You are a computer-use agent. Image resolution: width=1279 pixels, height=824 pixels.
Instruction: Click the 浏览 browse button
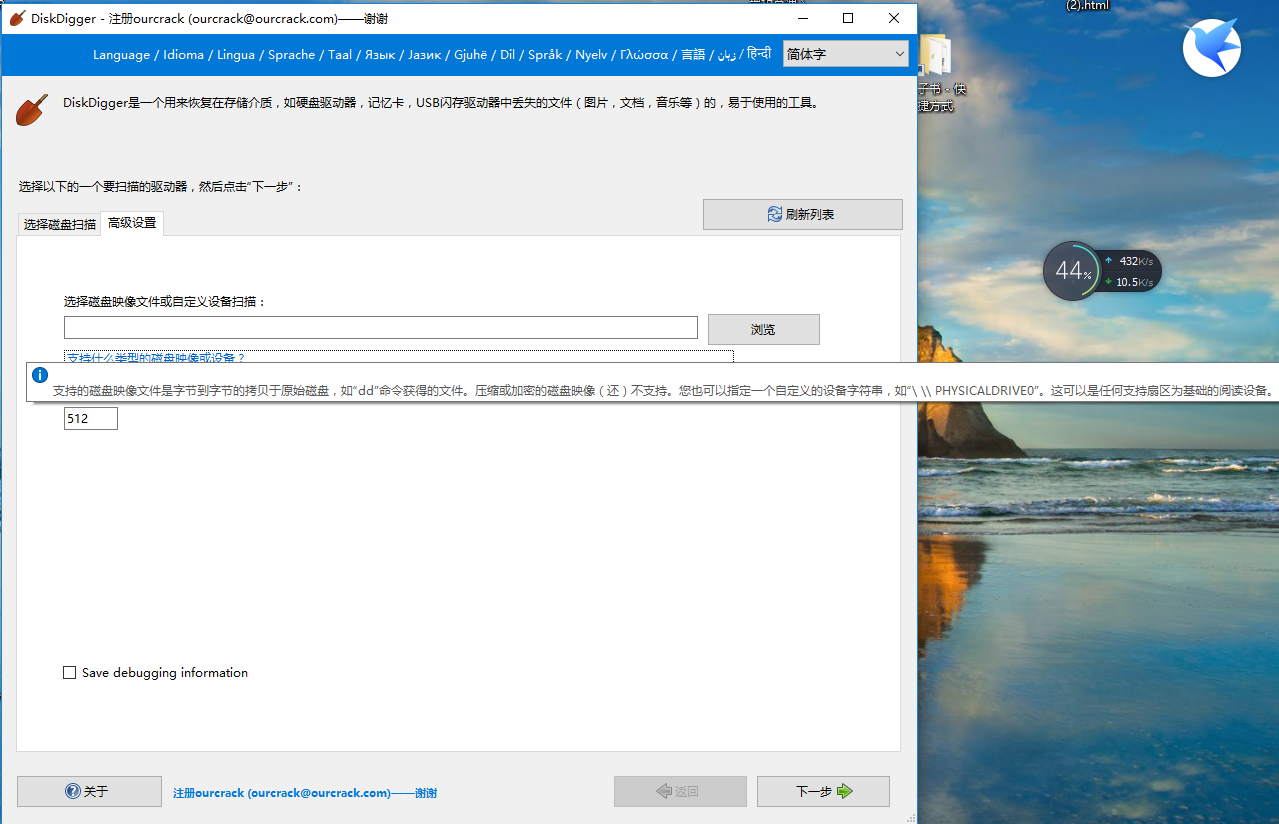pyautogui.click(x=763, y=329)
